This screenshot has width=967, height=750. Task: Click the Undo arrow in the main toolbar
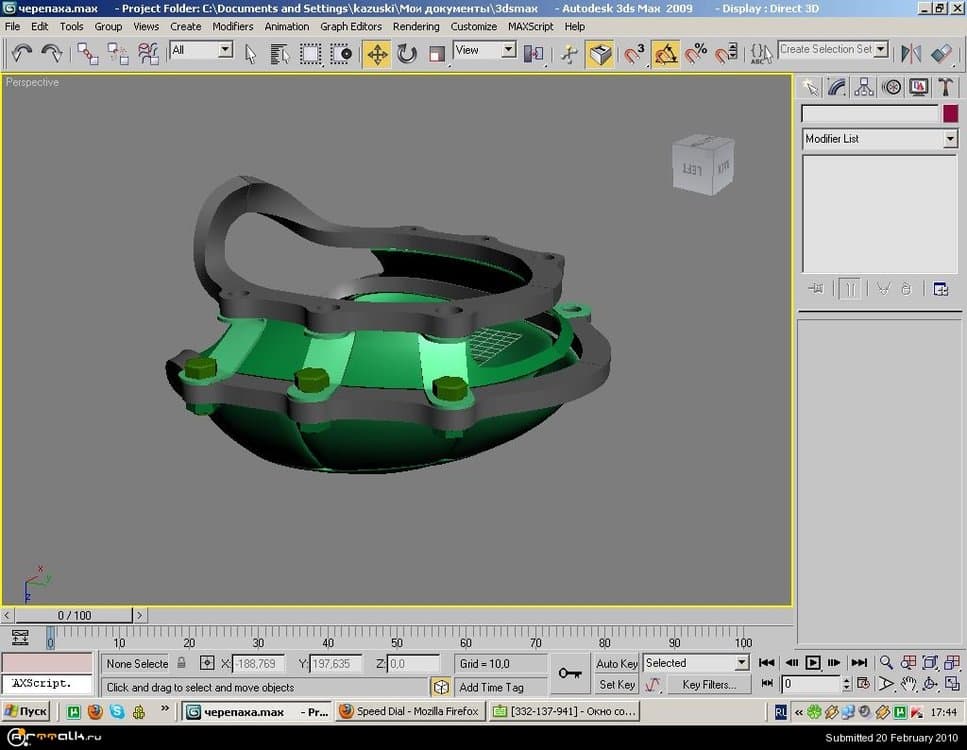pyautogui.click(x=22, y=53)
